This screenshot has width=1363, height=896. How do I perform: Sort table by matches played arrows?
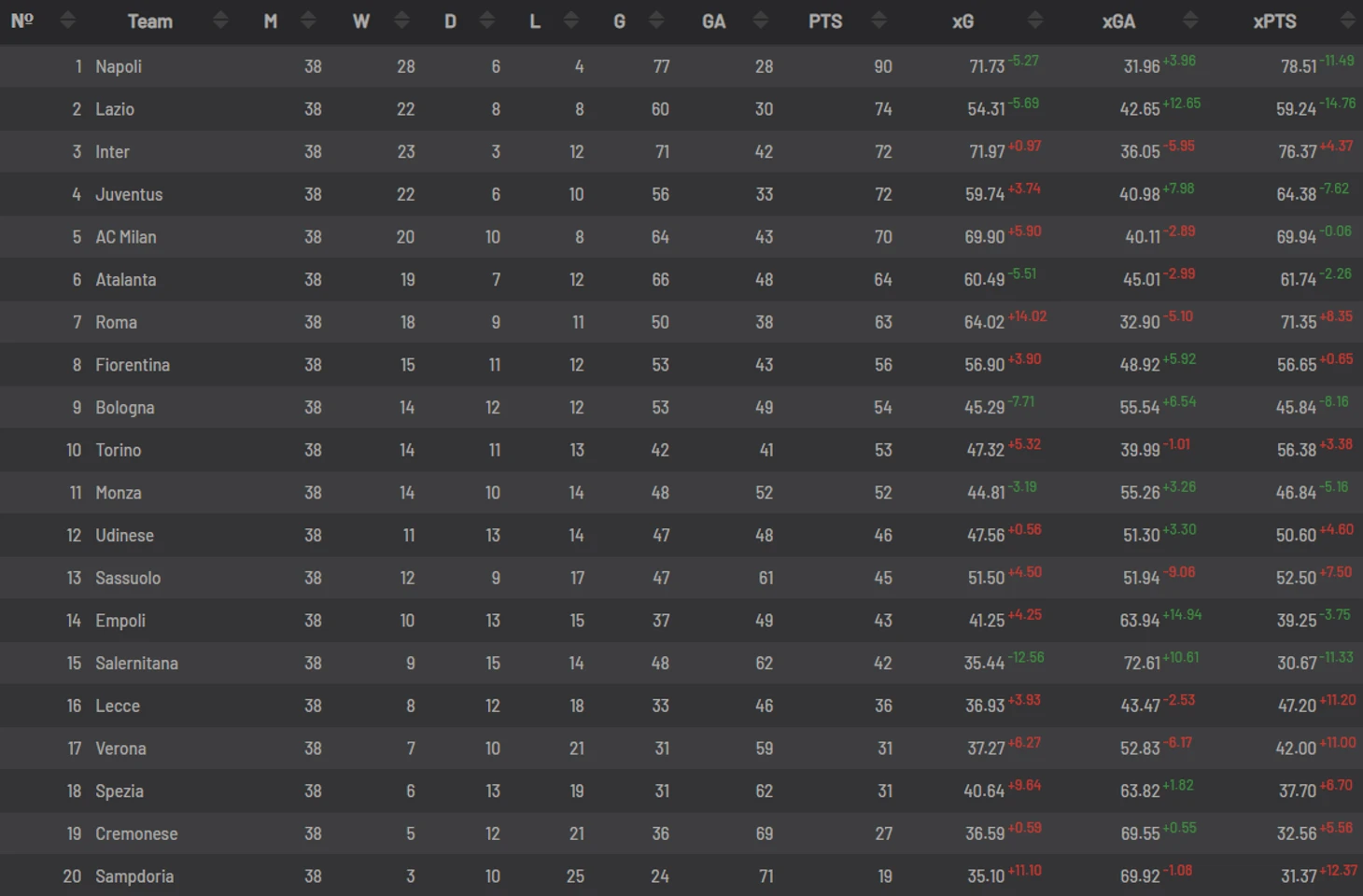[309, 21]
